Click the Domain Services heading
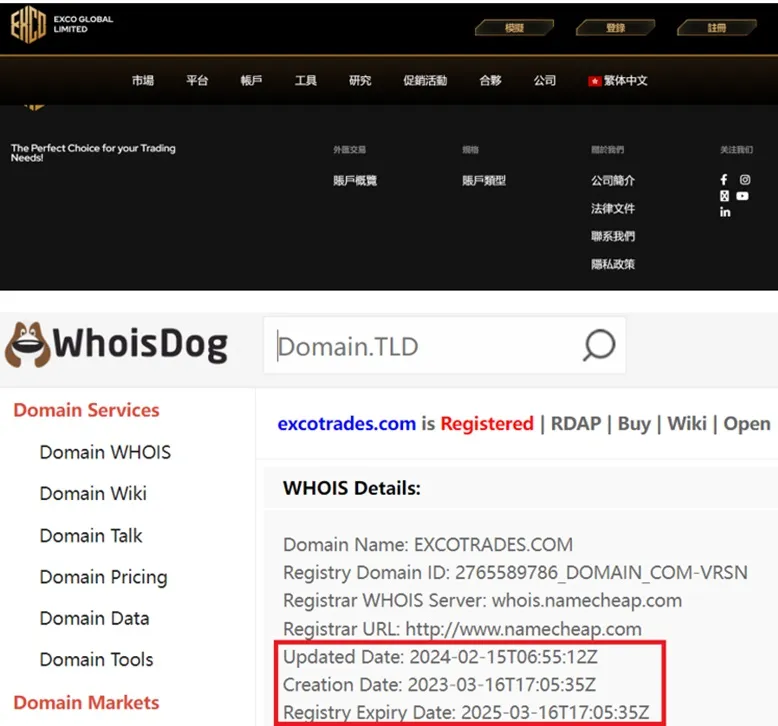This screenshot has height=726, width=778. pyautogui.click(x=86, y=410)
